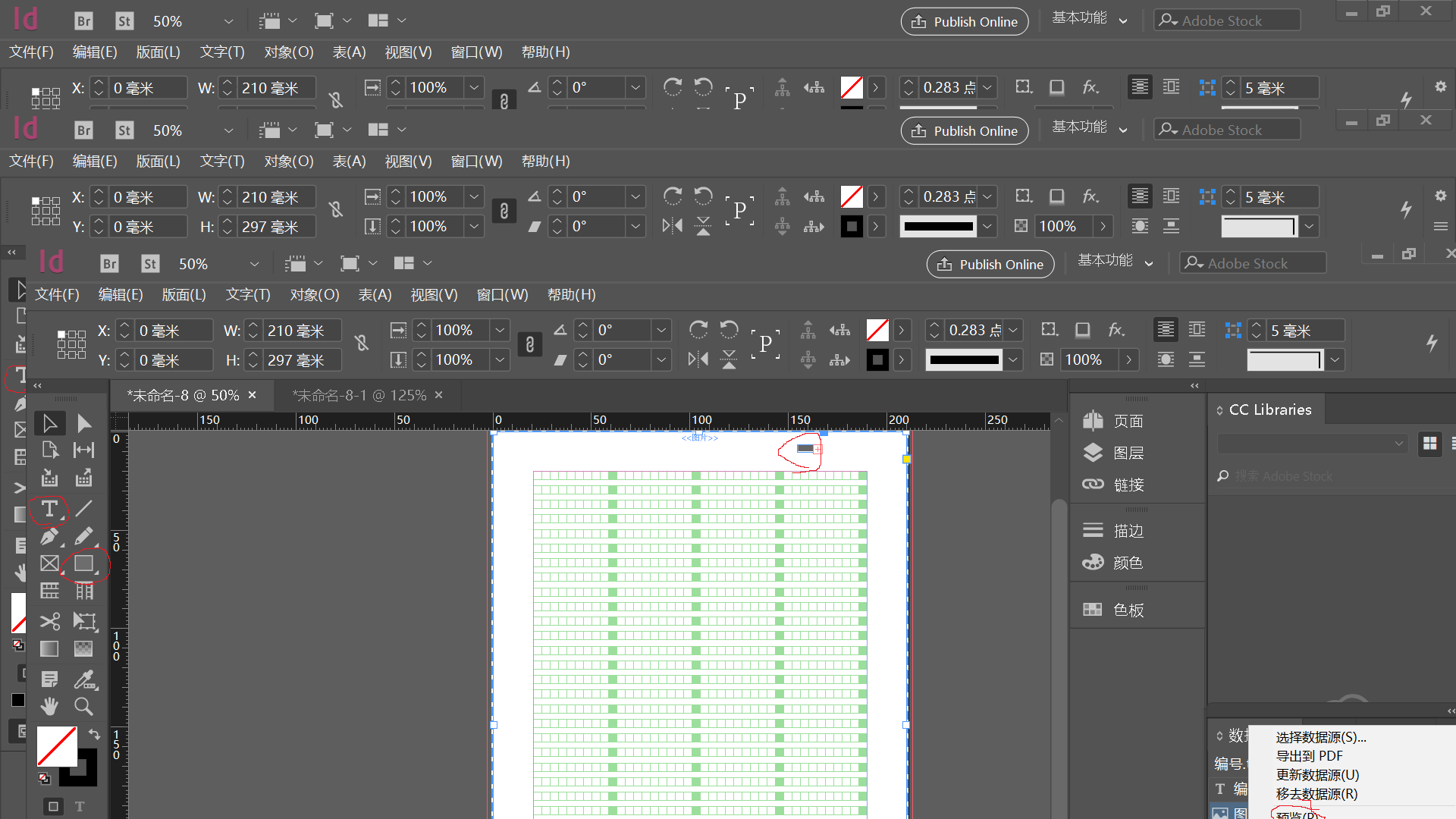
Task: Select the Line tool
Action: coord(83,509)
